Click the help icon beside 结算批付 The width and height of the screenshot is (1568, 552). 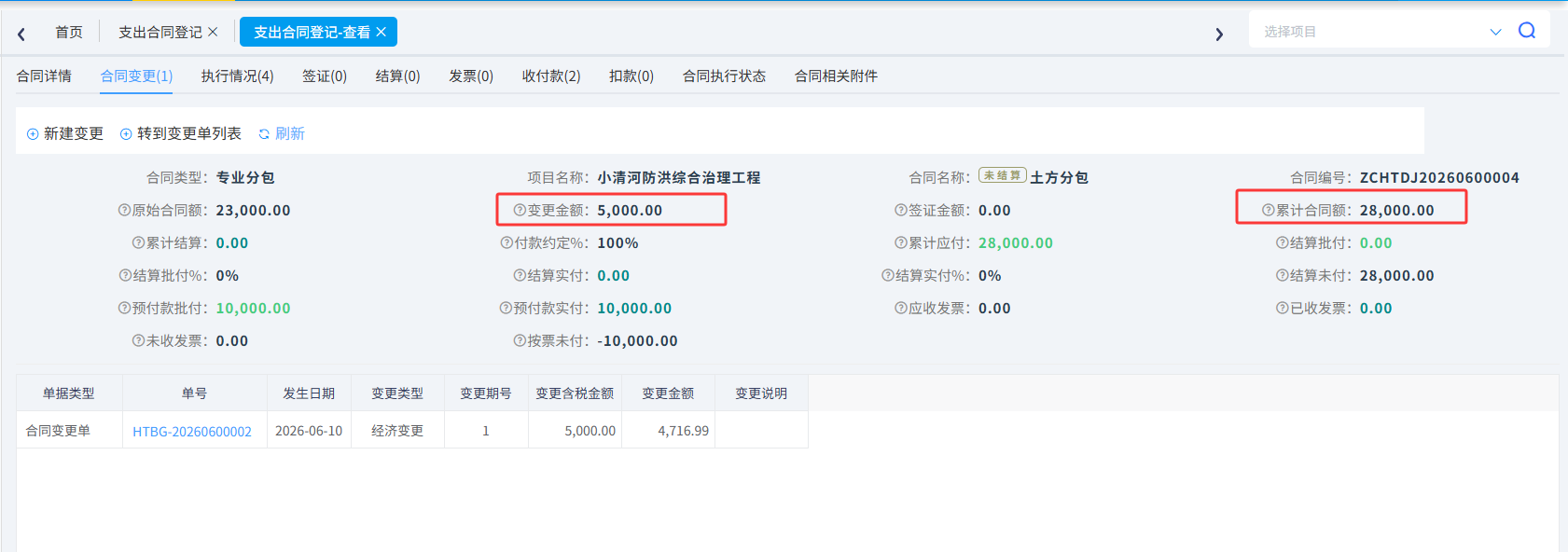click(x=1283, y=242)
